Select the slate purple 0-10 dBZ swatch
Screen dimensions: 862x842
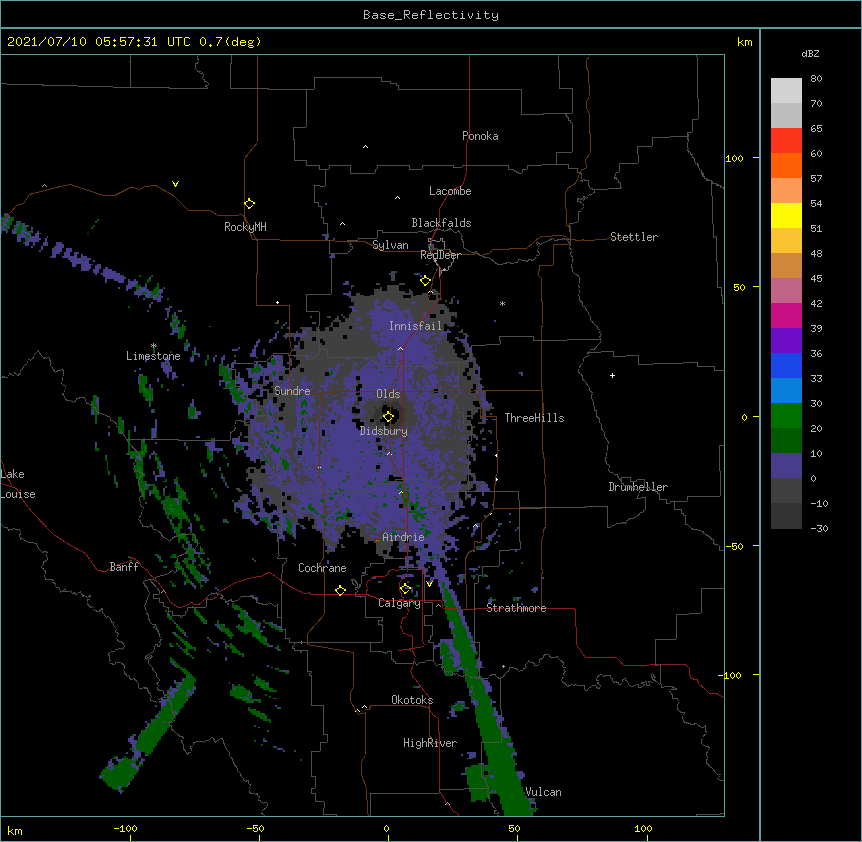786,466
